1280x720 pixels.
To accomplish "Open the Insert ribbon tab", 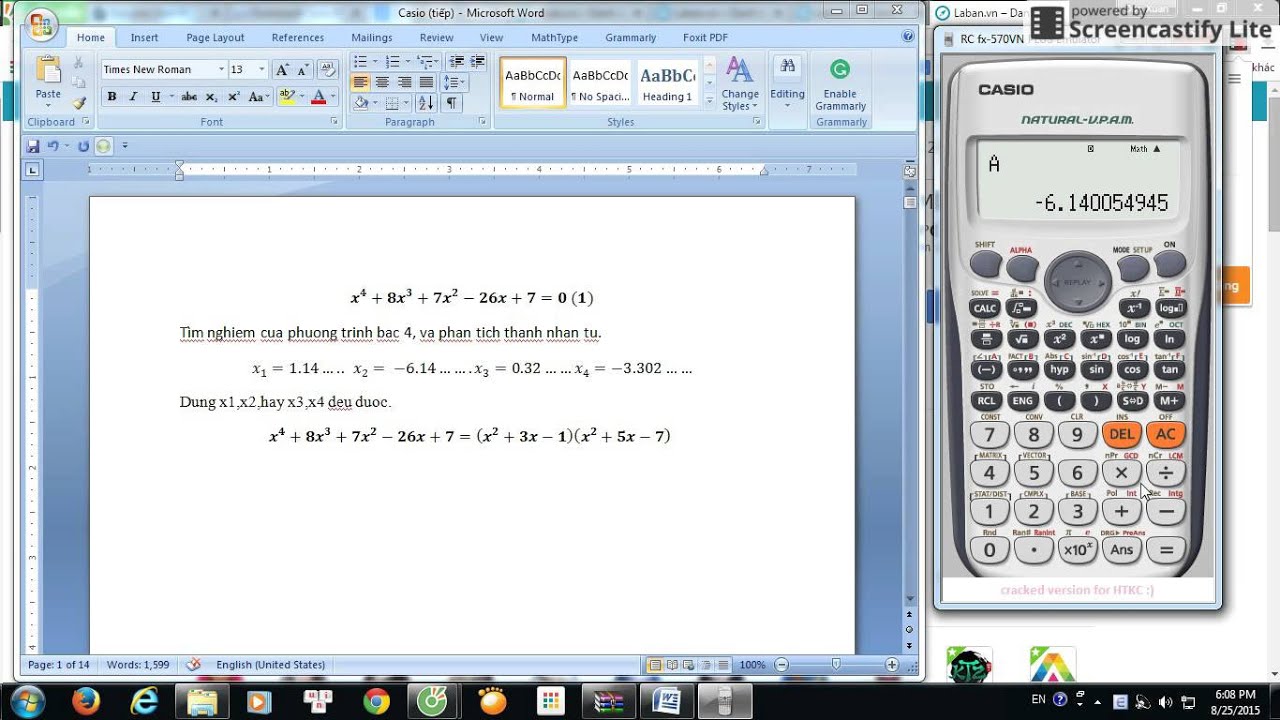I will [144, 37].
